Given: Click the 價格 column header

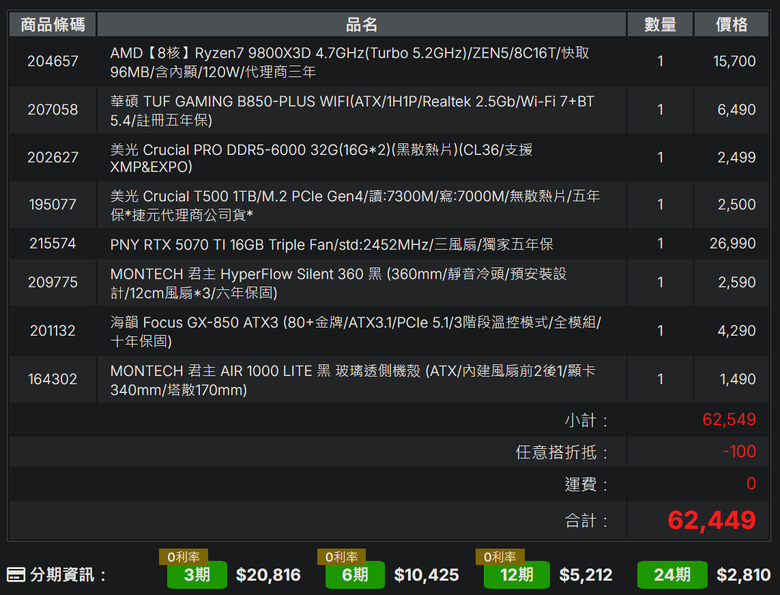Looking at the screenshot, I should pos(731,24).
